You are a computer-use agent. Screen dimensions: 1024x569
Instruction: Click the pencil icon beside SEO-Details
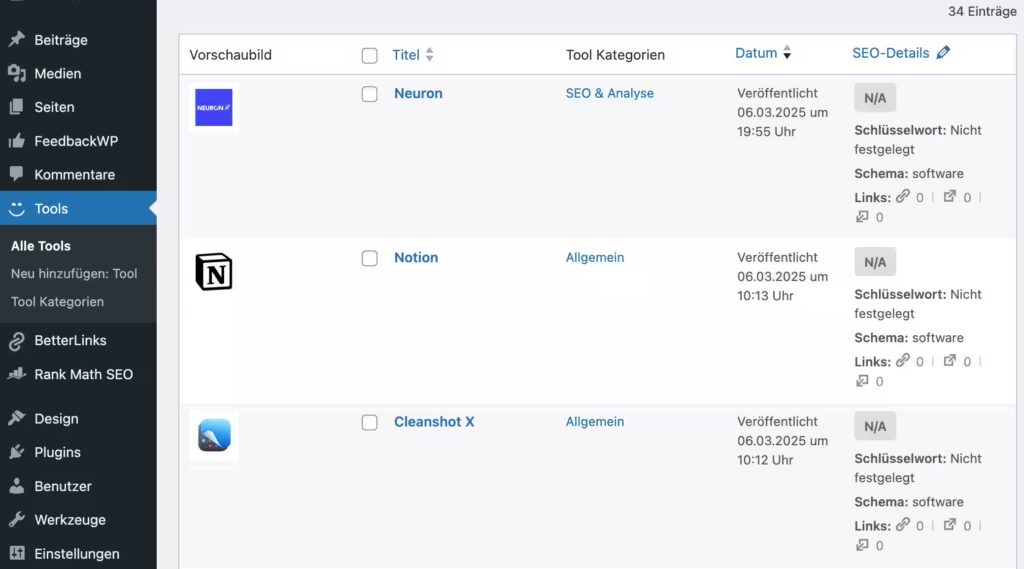tap(943, 54)
